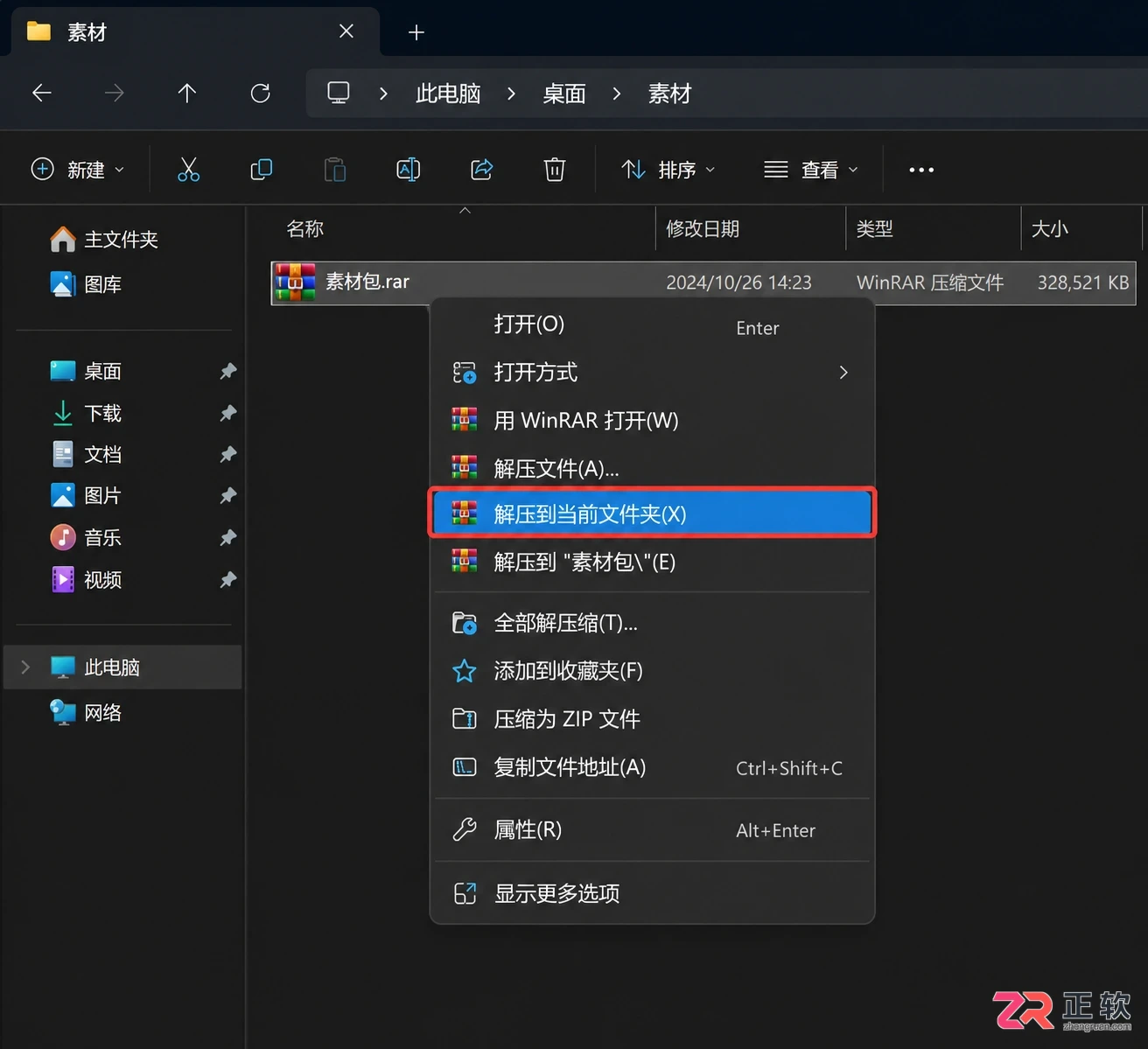The image size is (1148, 1049).
Task: Click the Delete trash icon in toolbar
Action: [x=555, y=169]
